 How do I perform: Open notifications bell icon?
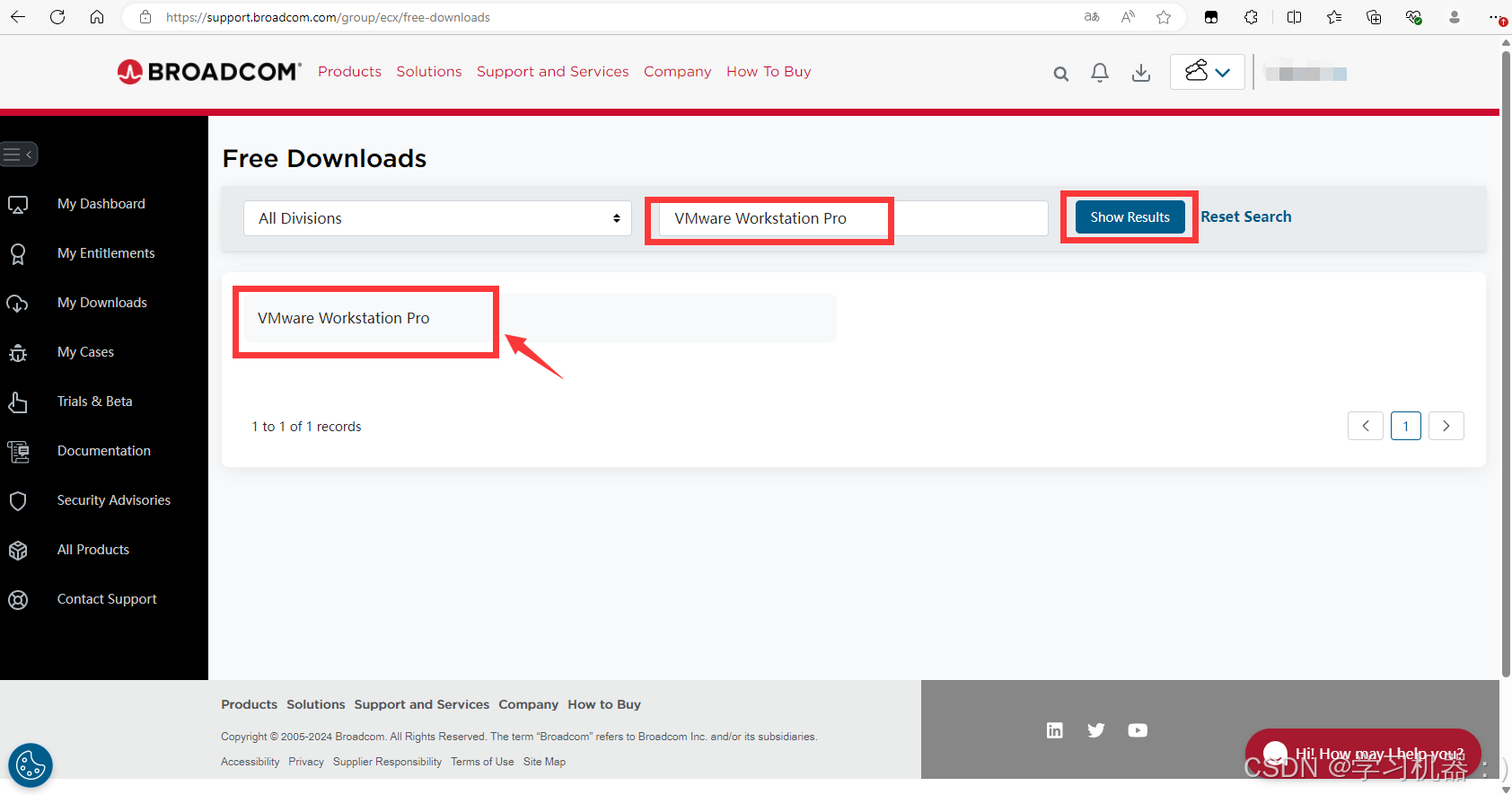click(1100, 73)
